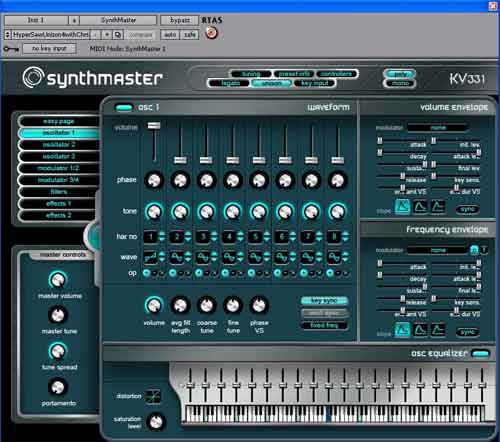Toggle sync in the frequency envelope
Screen dimensions: 500x442
pos(468,332)
